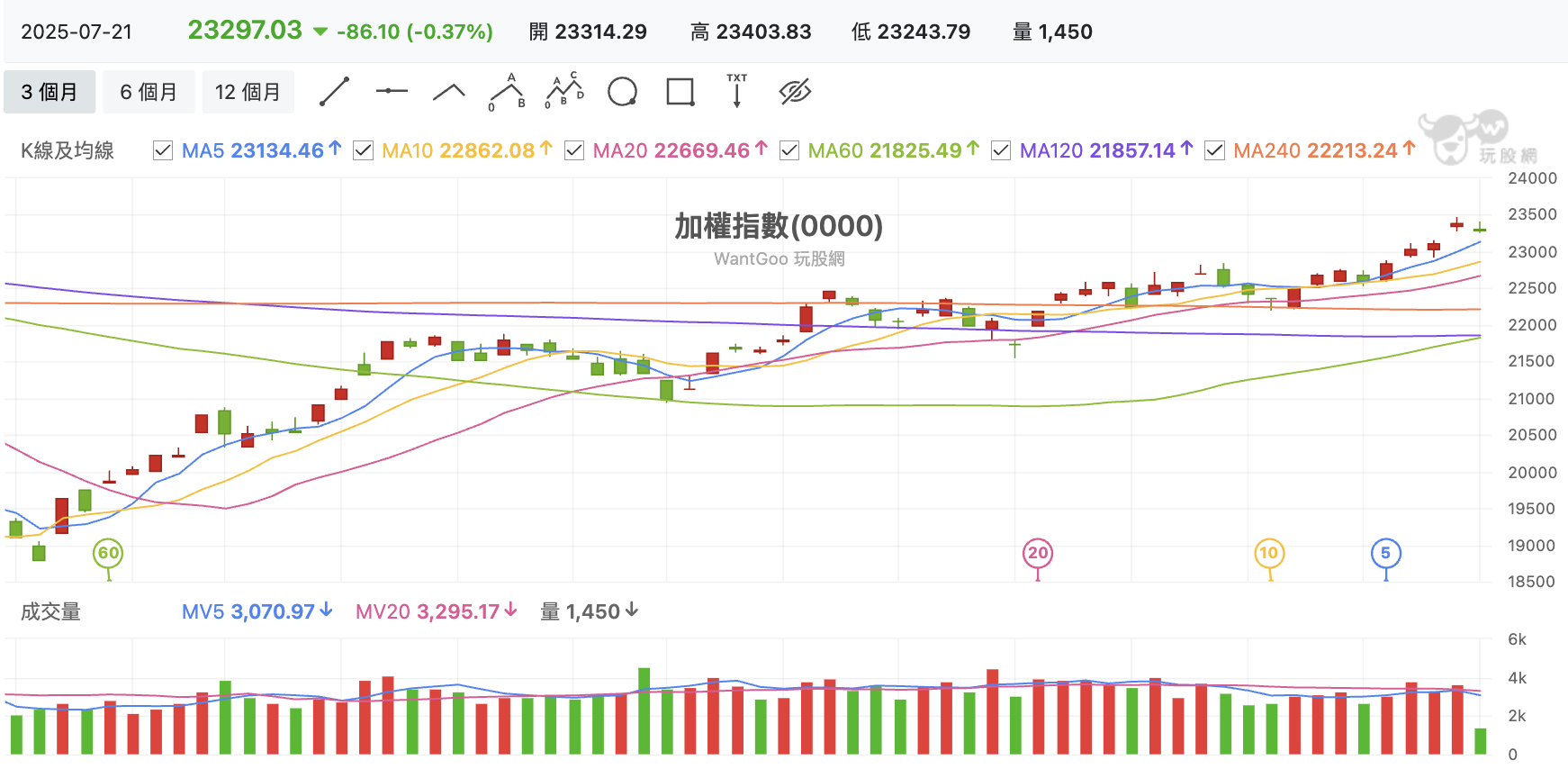Click the MA20 22669.46 label

[x=680, y=150]
